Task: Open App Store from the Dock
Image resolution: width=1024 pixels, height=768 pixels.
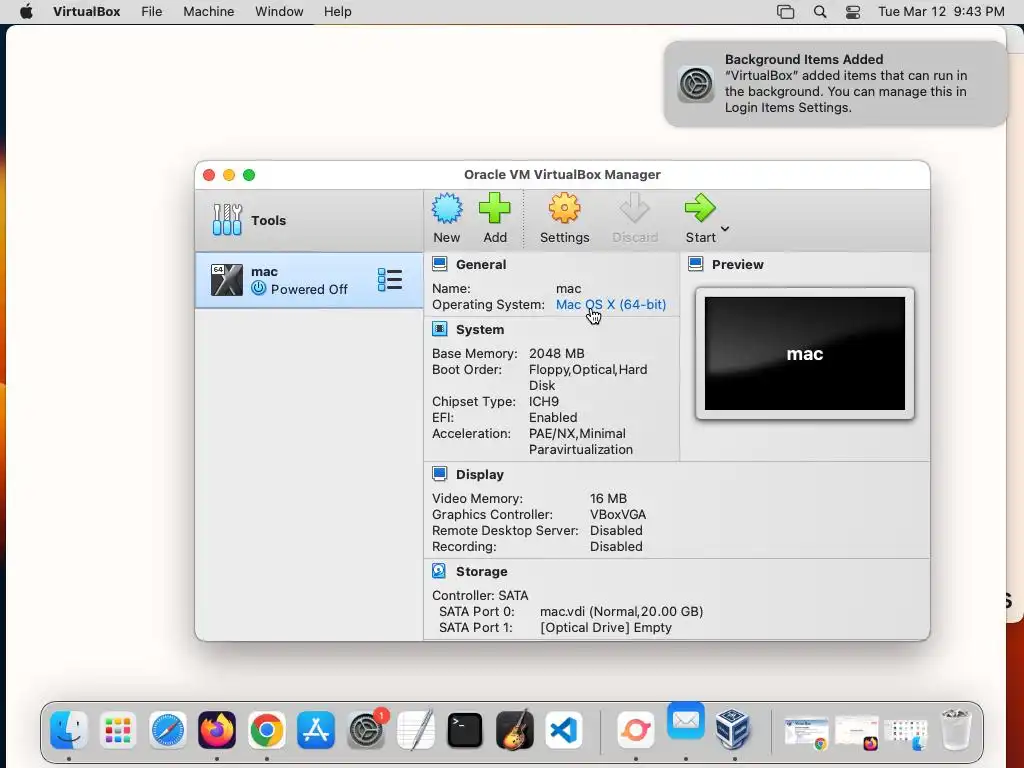Action: [316, 729]
